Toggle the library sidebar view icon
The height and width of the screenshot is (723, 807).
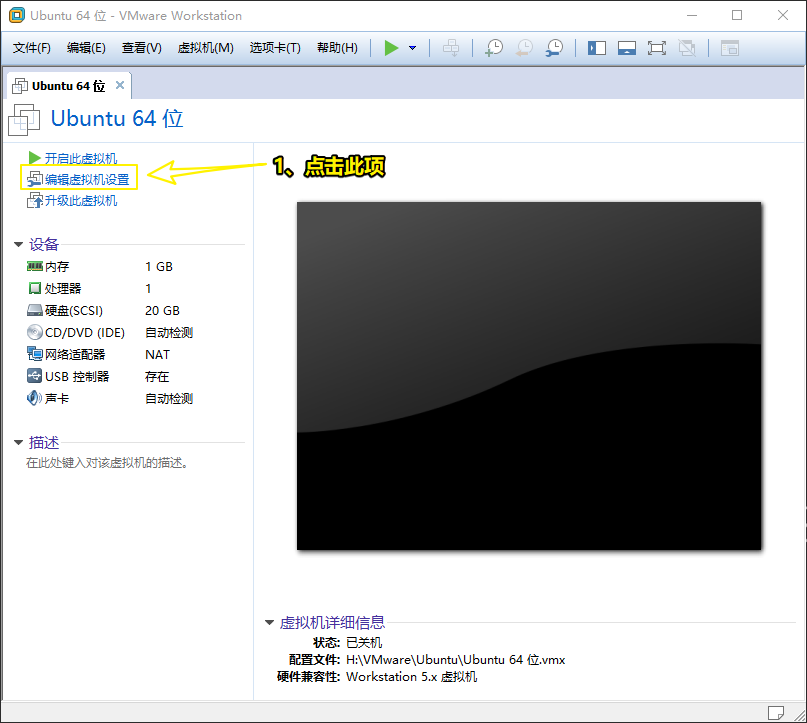[x=597, y=48]
